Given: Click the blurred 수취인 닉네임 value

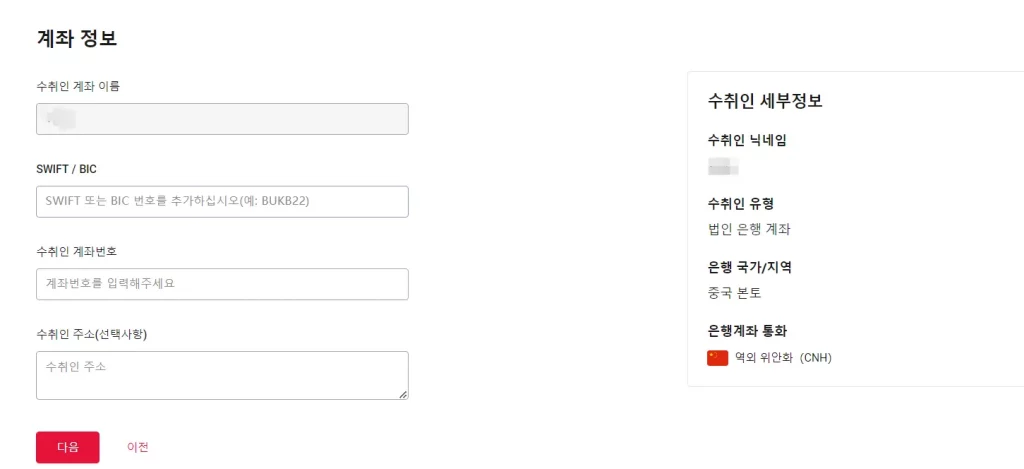Looking at the screenshot, I should click(723, 166).
